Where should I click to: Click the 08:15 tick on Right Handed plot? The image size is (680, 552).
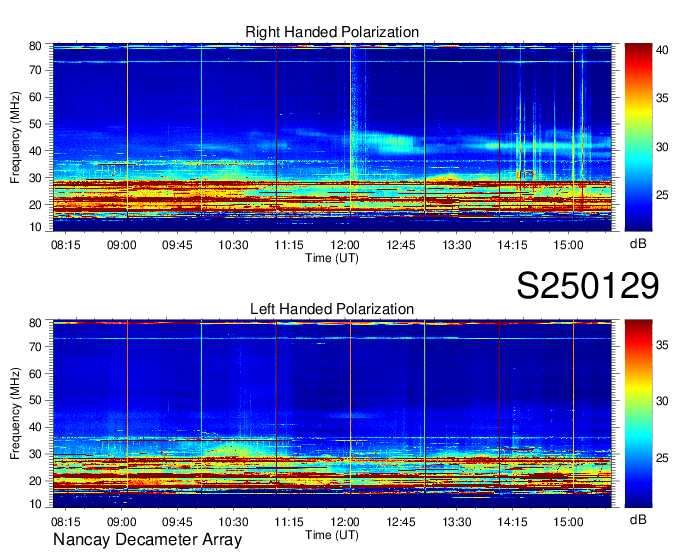pos(65,245)
